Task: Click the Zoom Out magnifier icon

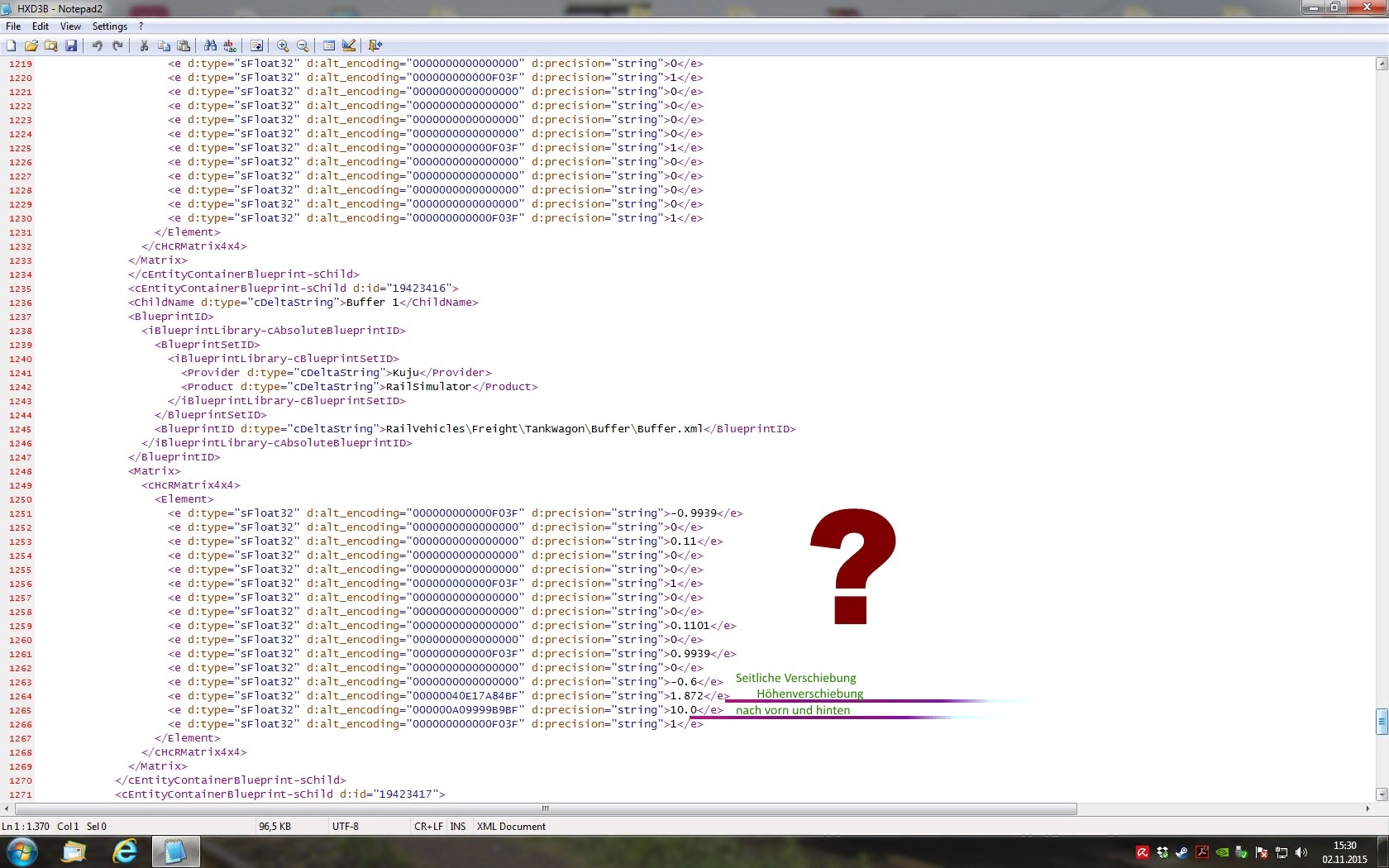Action: (303, 46)
